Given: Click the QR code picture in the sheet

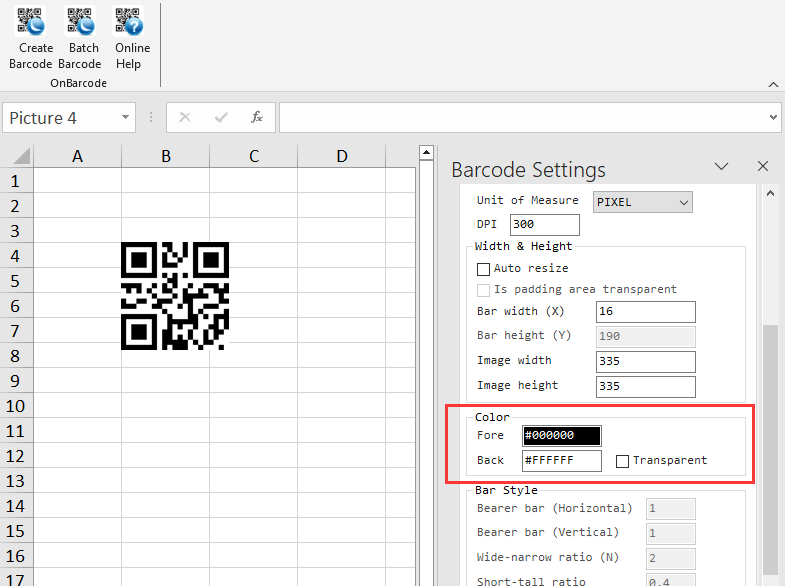Looking at the screenshot, I should 175,296.
